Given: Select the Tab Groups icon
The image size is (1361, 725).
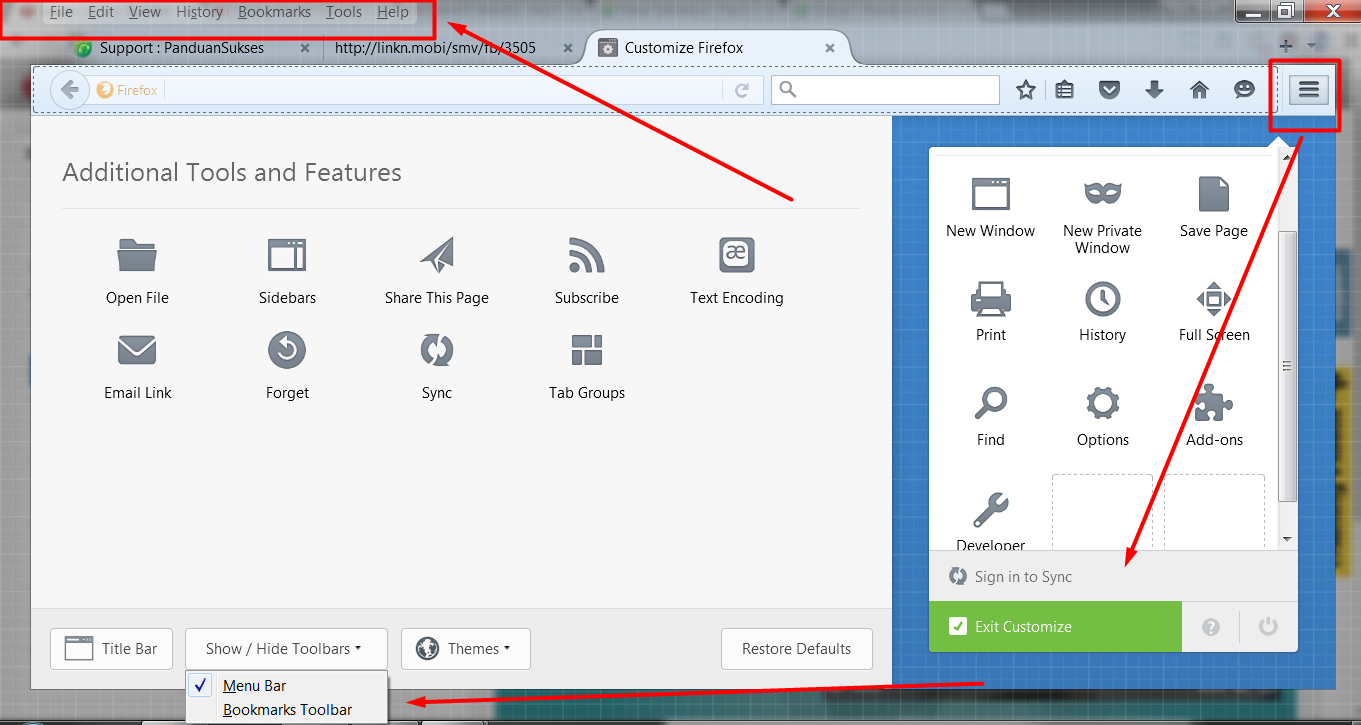Looking at the screenshot, I should click(587, 350).
